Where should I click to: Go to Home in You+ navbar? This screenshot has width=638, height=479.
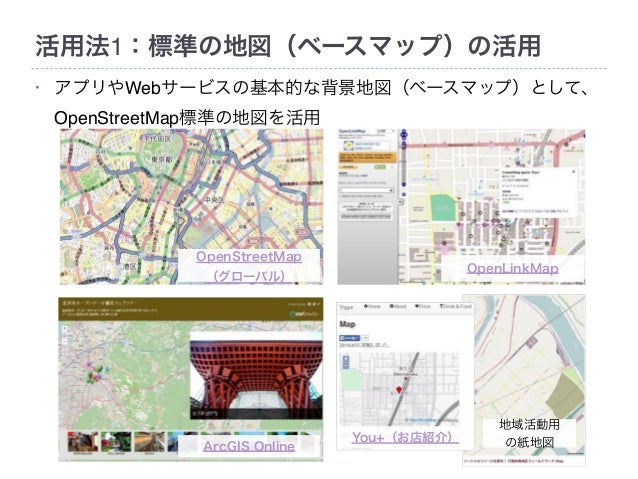[x=372, y=306]
